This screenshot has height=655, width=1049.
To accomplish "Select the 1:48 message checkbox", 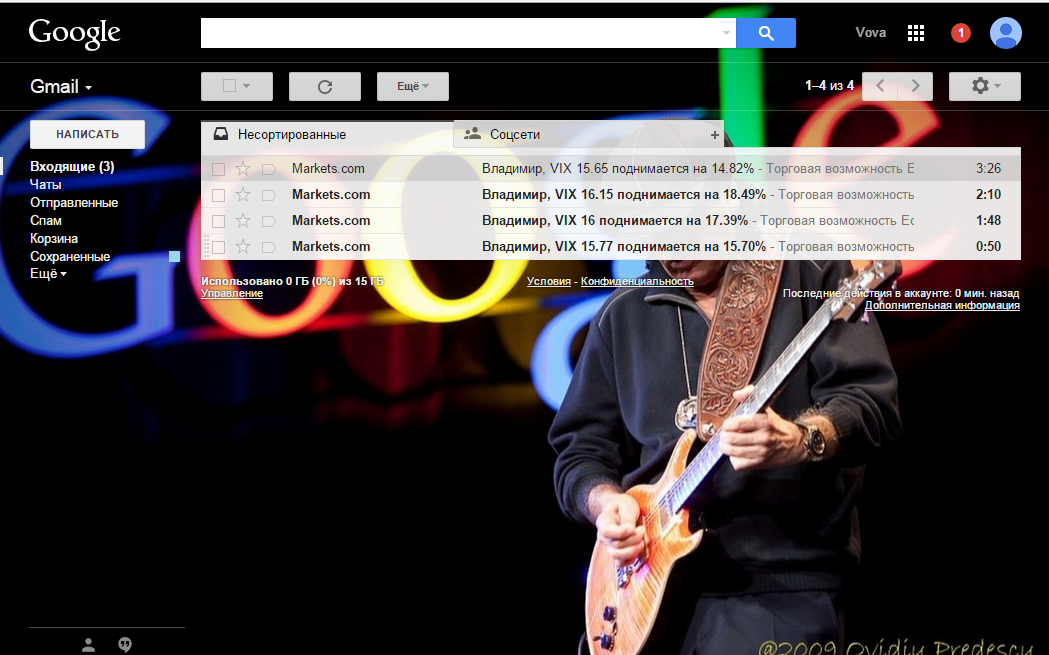I will 218,221.
